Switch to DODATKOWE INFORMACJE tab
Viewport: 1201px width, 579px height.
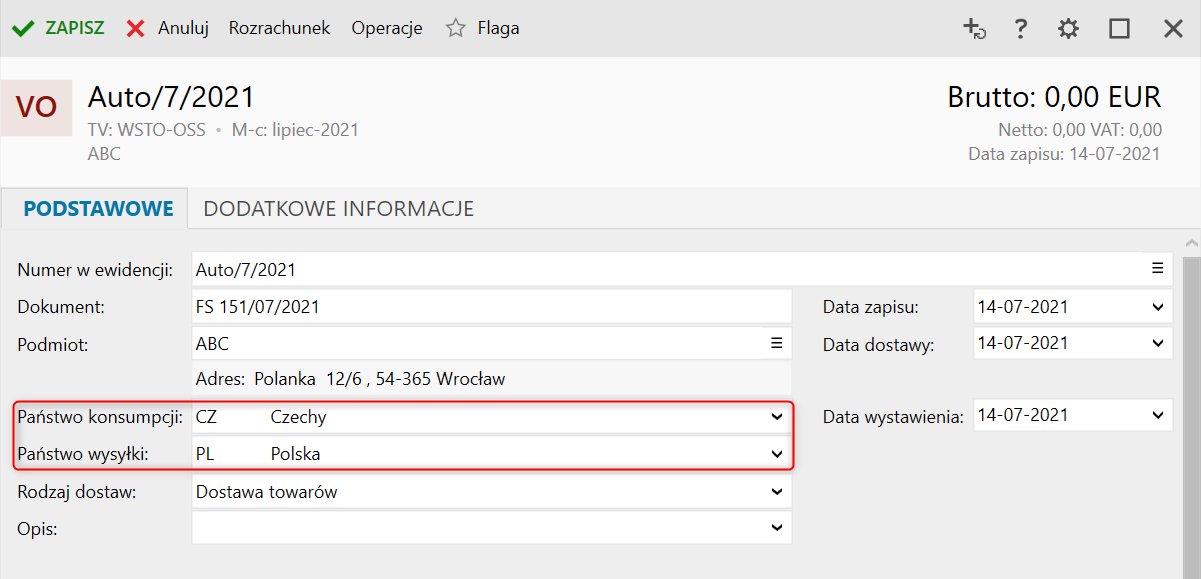[x=338, y=209]
